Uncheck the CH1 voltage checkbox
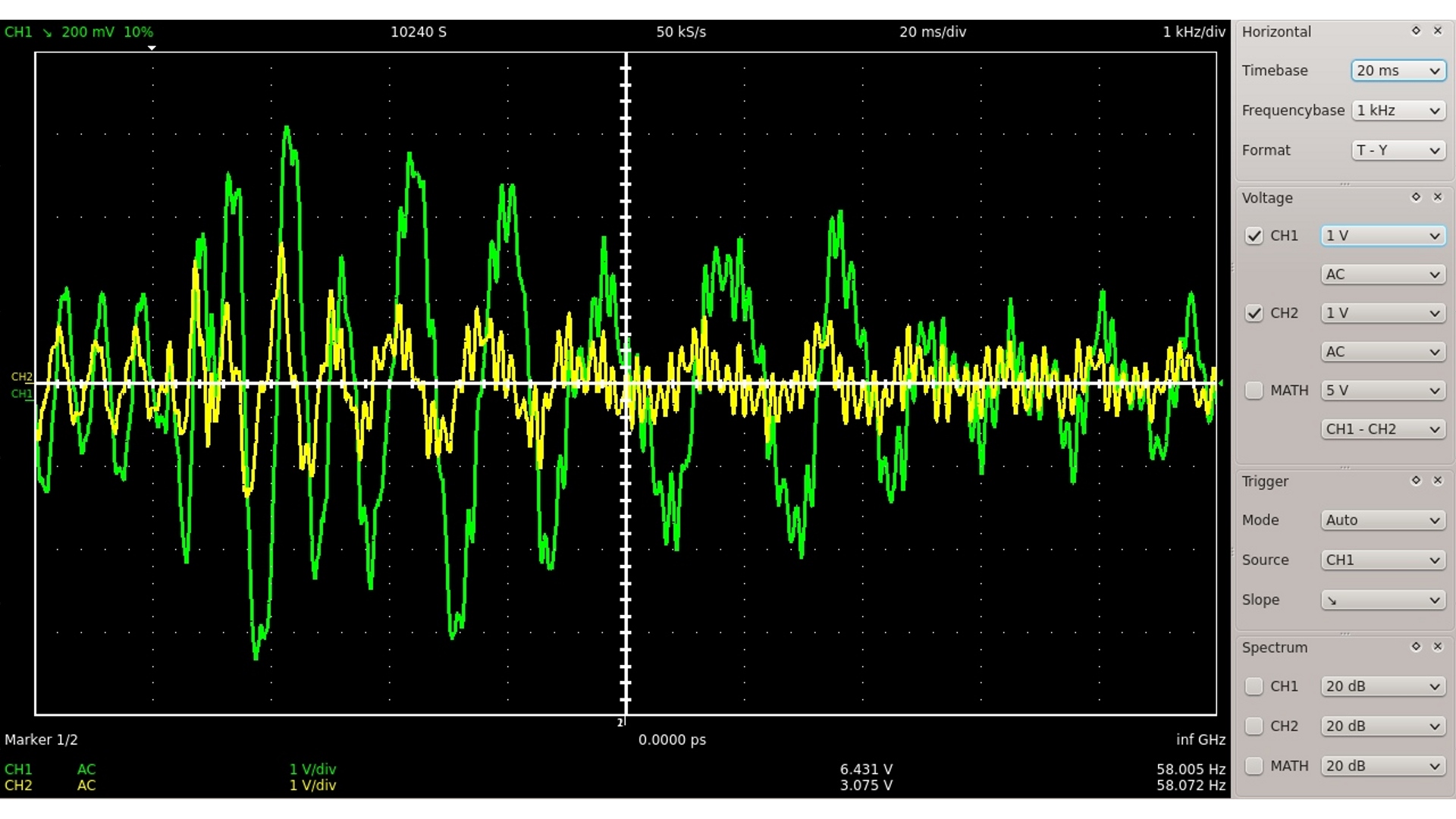The image size is (1456, 819). (1254, 236)
